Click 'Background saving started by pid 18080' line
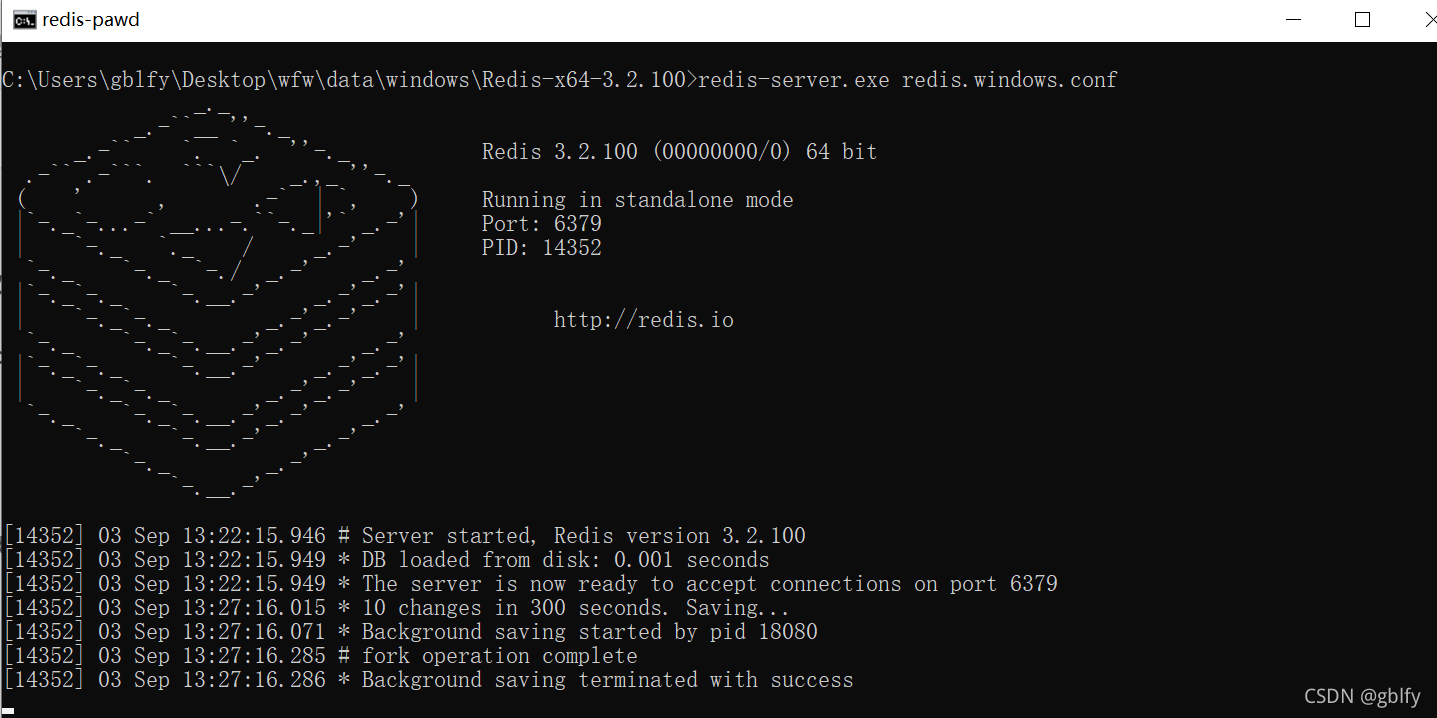The image size is (1437, 718). [411, 632]
